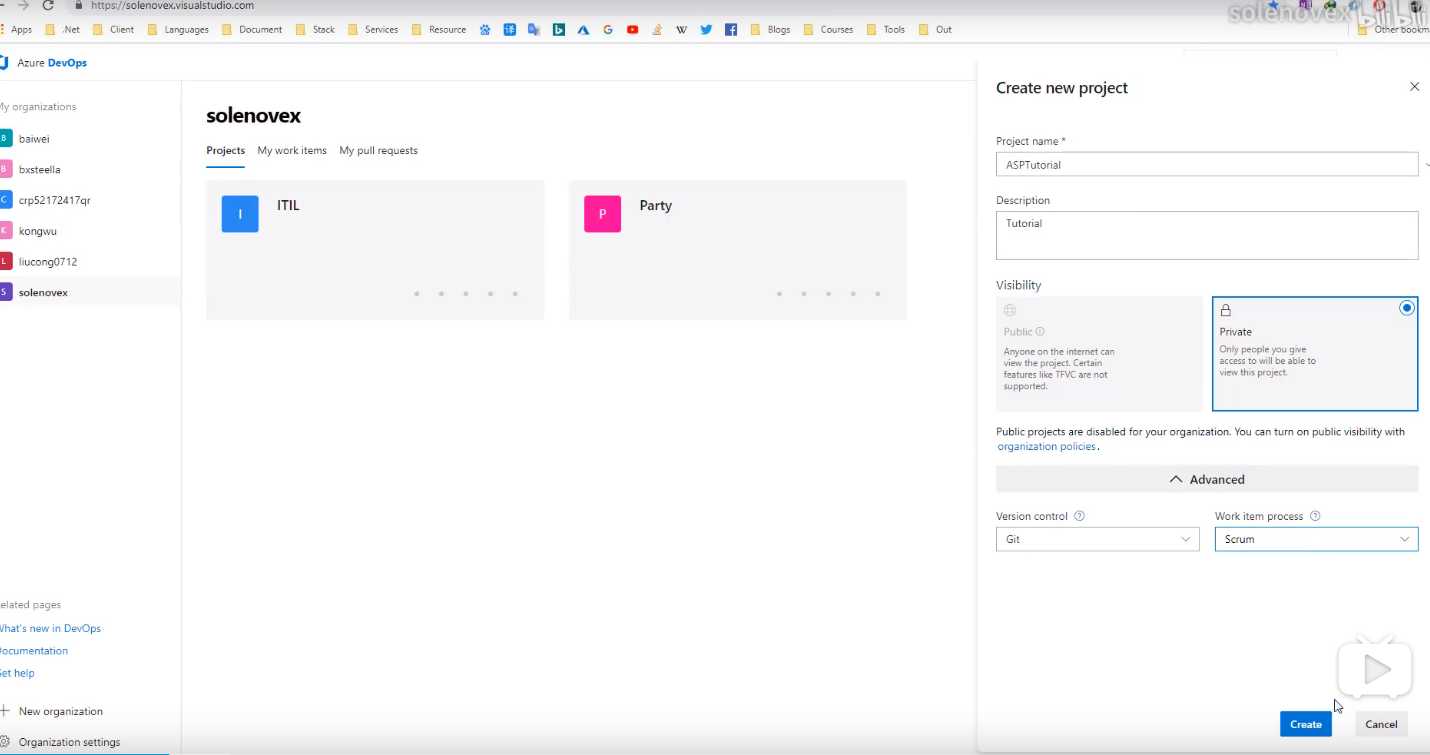Click the padlock icon in address bar

pyautogui.click(x=78, y=5)
